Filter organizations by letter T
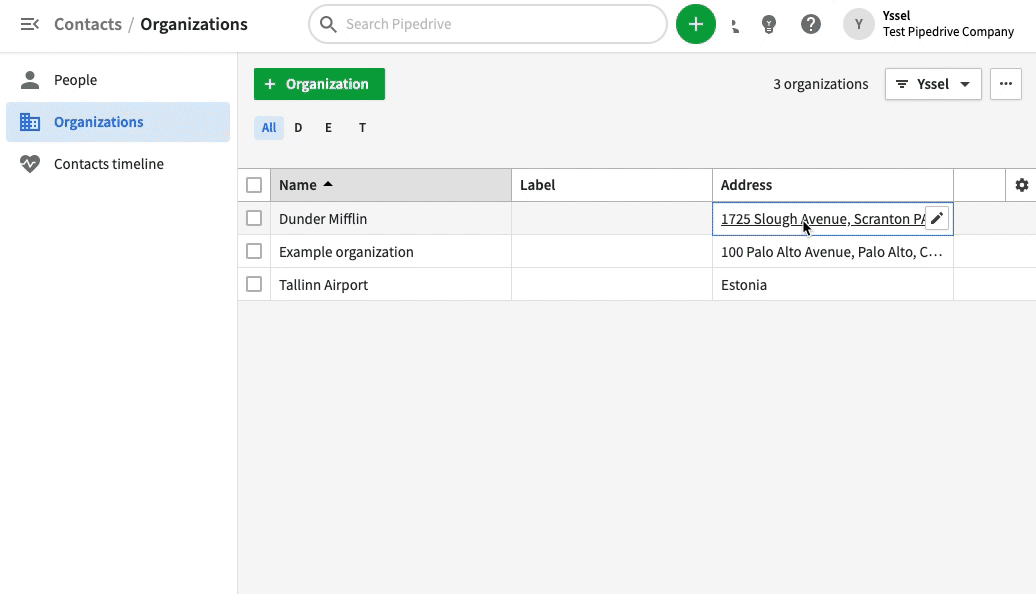The image size is (1036, 594). click(x=362, y=128)
